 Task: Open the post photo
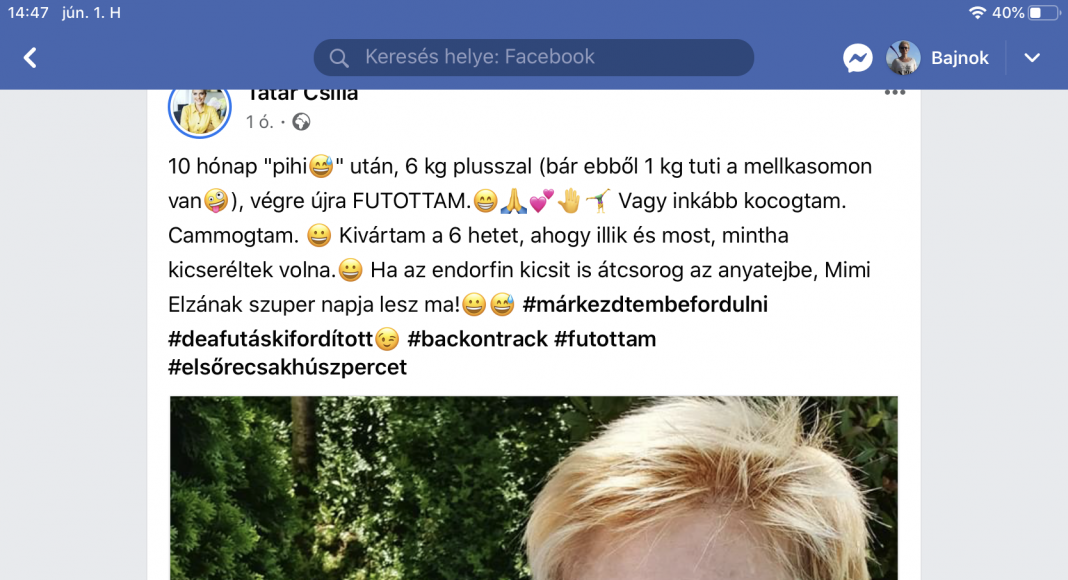(533, 488)
